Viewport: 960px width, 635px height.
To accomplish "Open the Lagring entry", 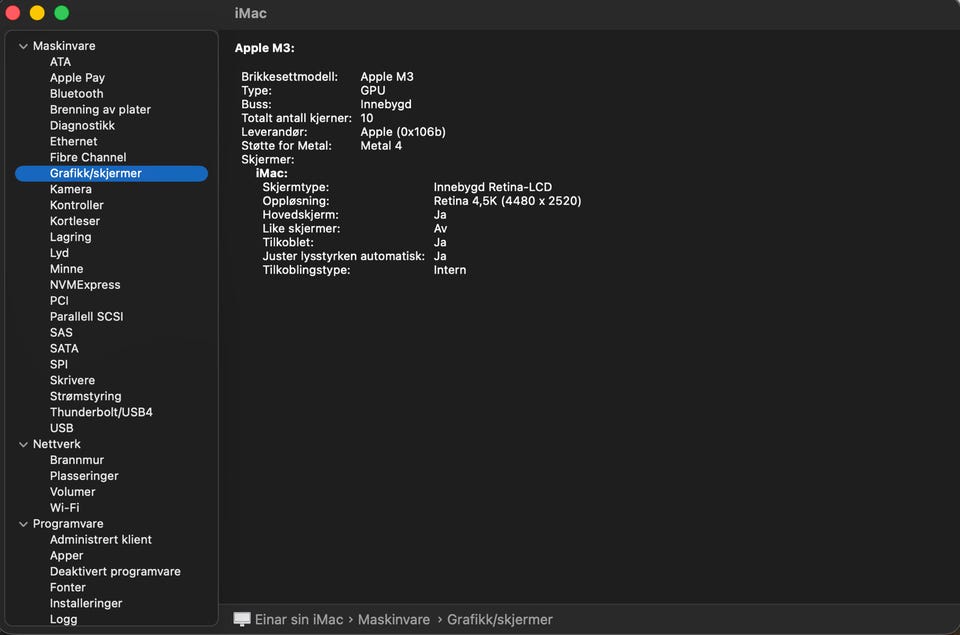I will (x=70, y=237).
